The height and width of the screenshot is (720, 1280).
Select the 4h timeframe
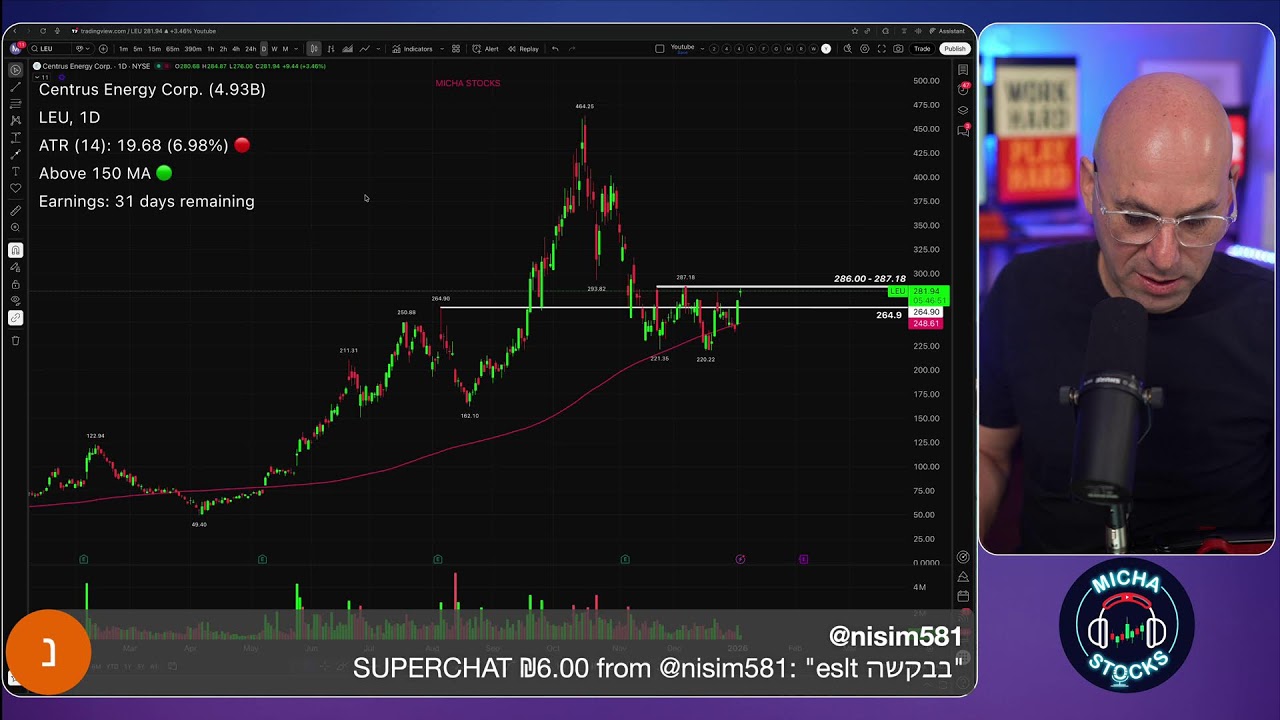point(236,48)
